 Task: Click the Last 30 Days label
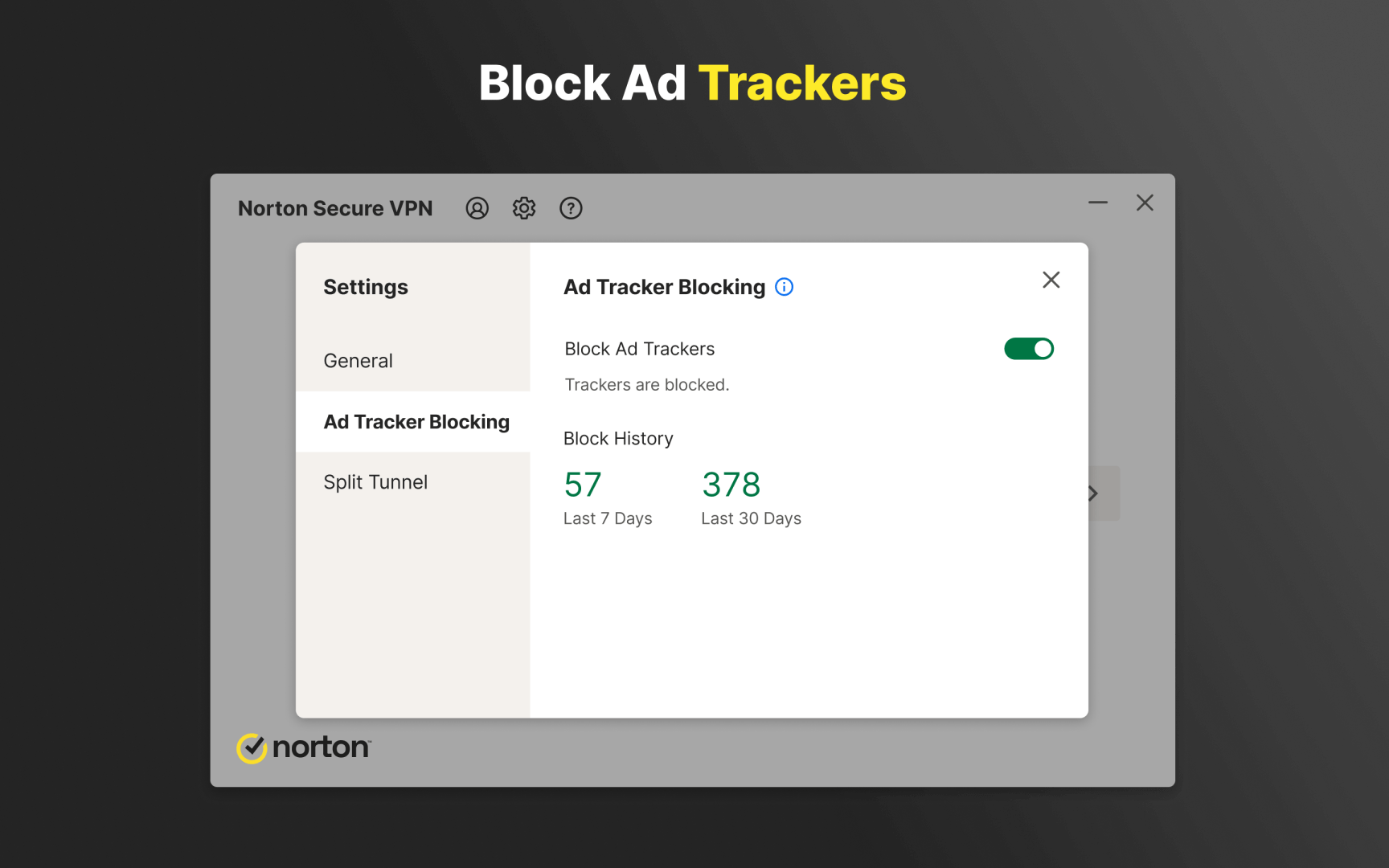(x=751, y=518)
